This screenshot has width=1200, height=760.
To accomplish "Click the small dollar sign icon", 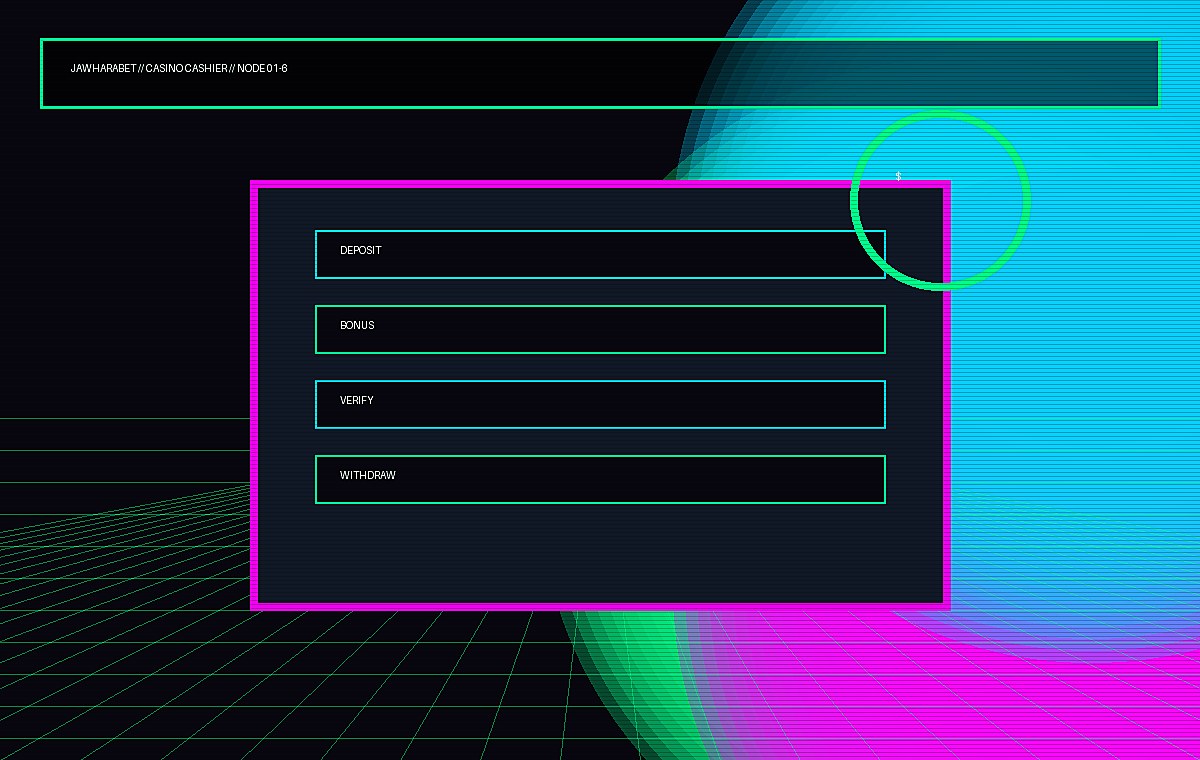I will point(898,176).
